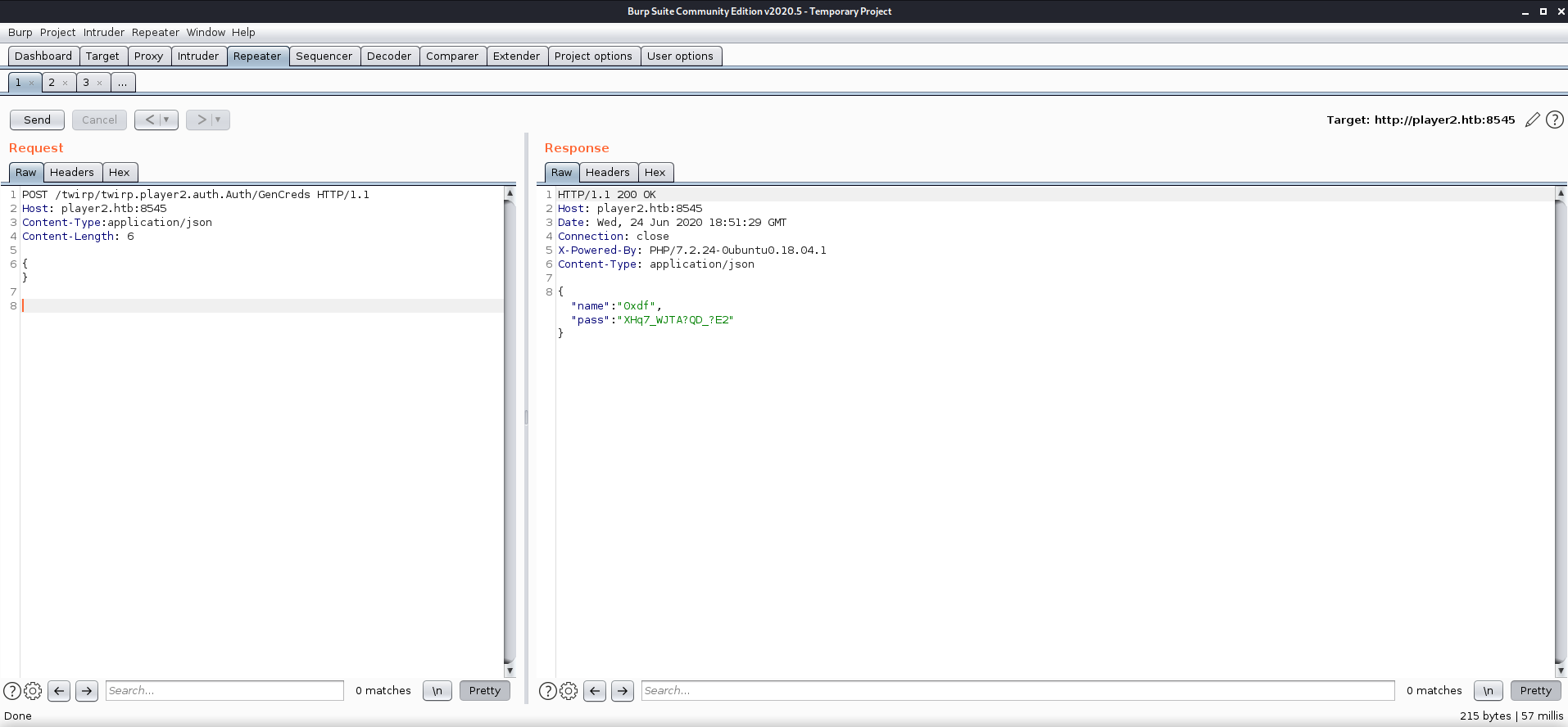
Task: Open request panel settings gear icon
Action: click(33, 691)
